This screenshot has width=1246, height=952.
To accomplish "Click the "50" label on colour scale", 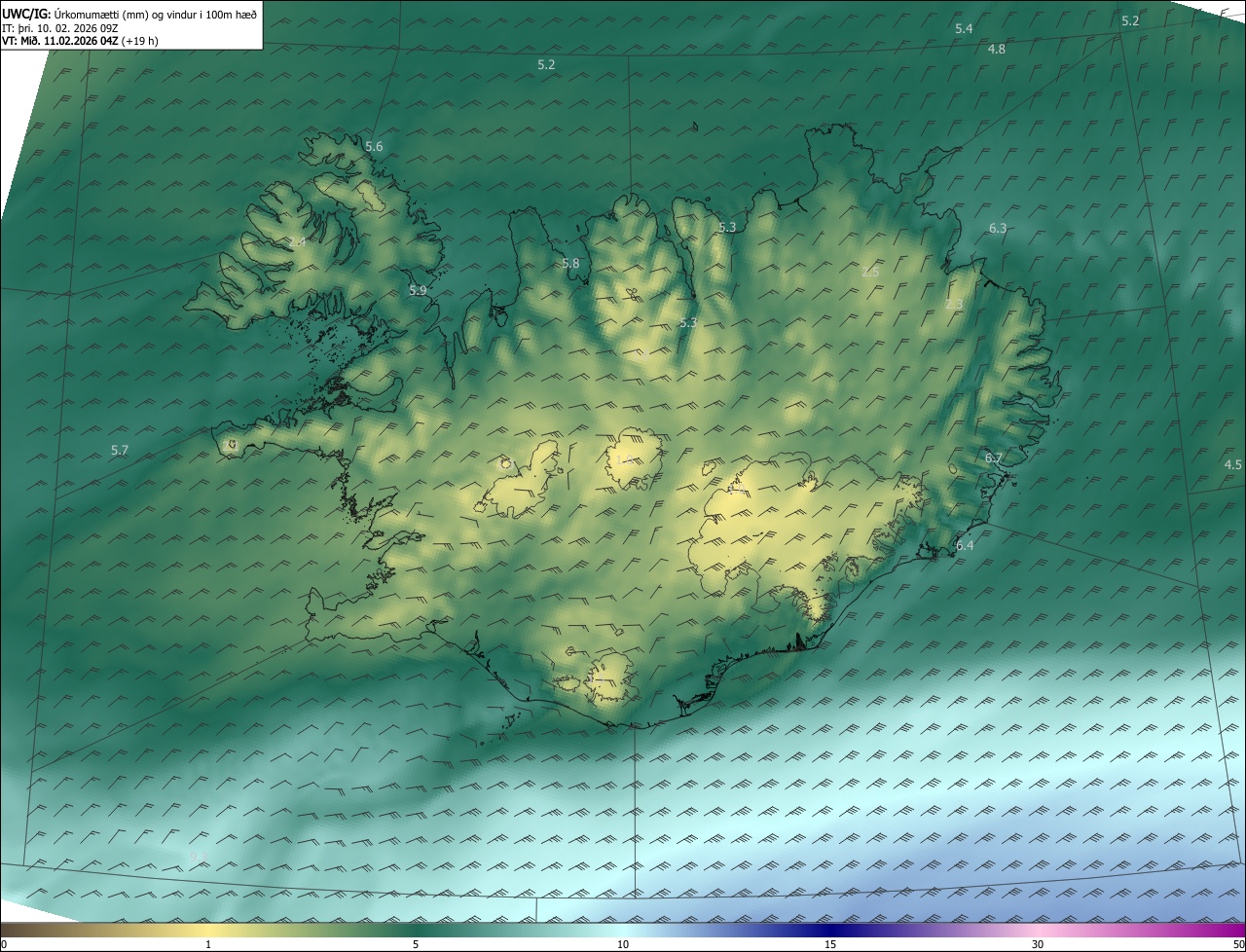I will [x=1238, y=944].
